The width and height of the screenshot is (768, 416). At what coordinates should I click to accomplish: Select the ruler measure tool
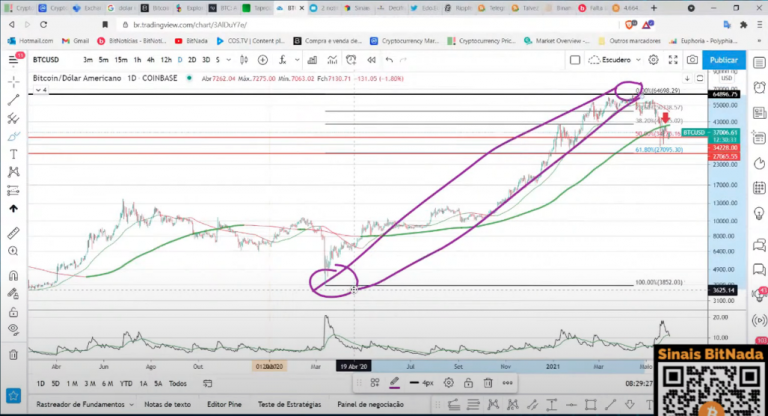13,233
